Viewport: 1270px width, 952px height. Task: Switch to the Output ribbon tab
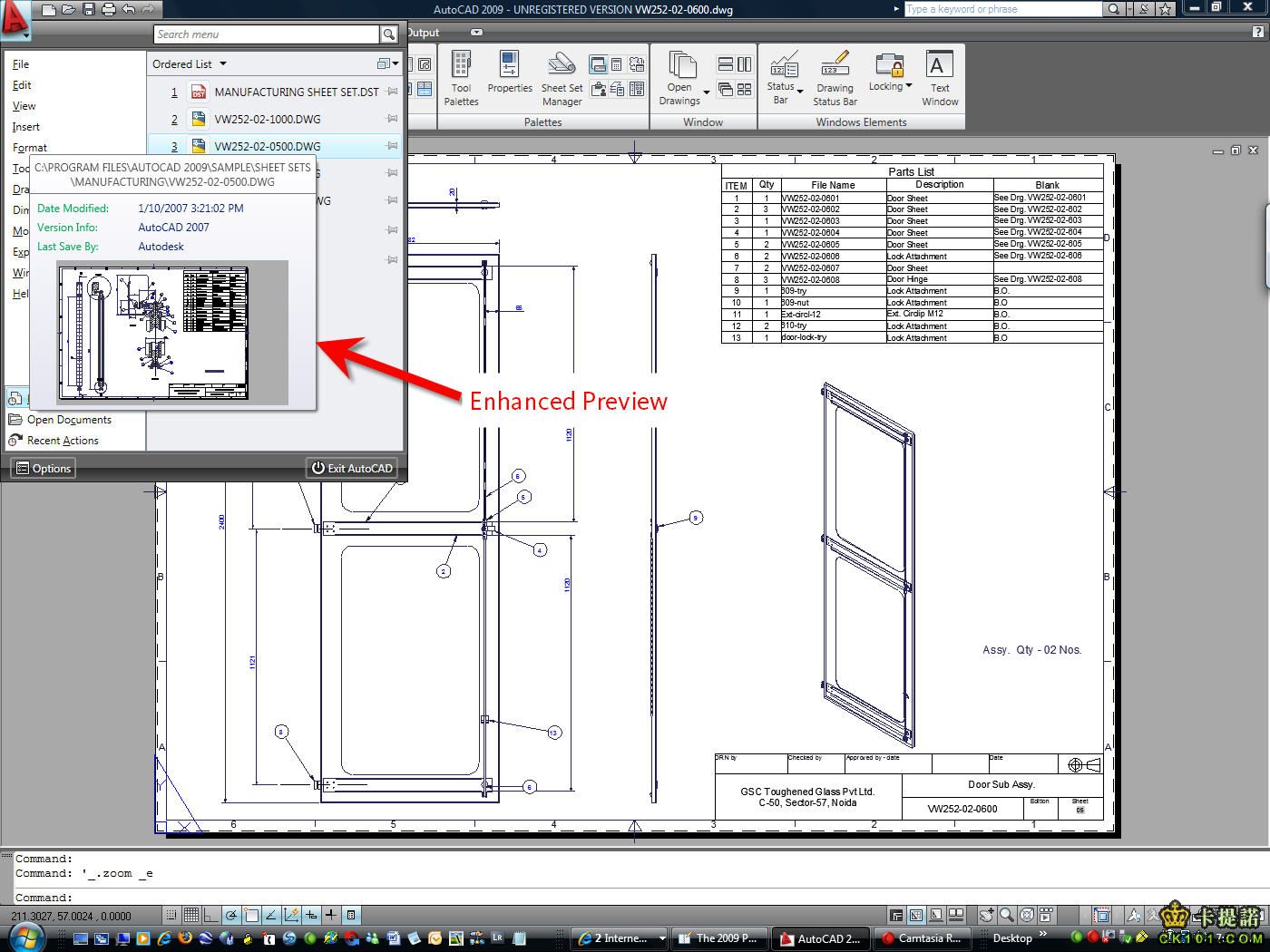coord(423,33)
